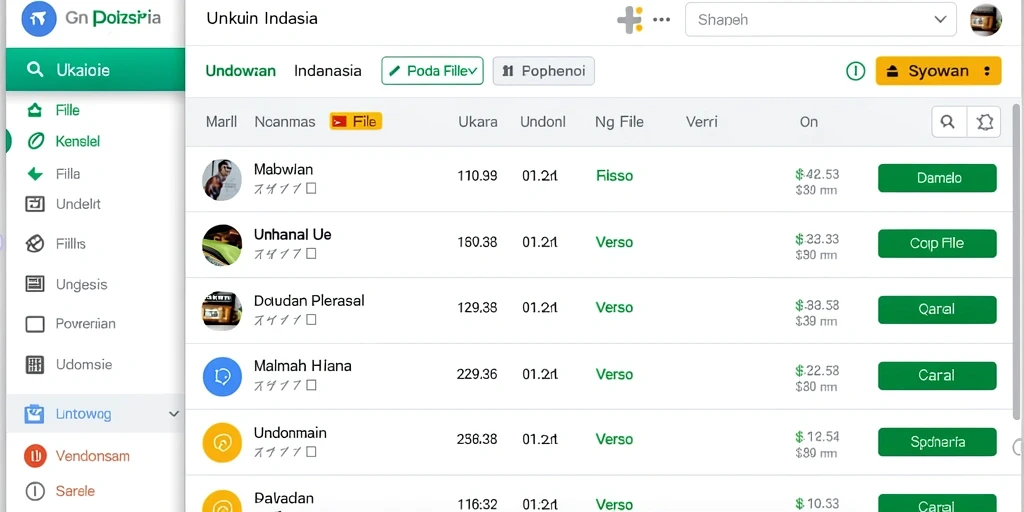Open the Kenslel leaf icon item
The image size is (1024, 512).
[x=35, y=141]
